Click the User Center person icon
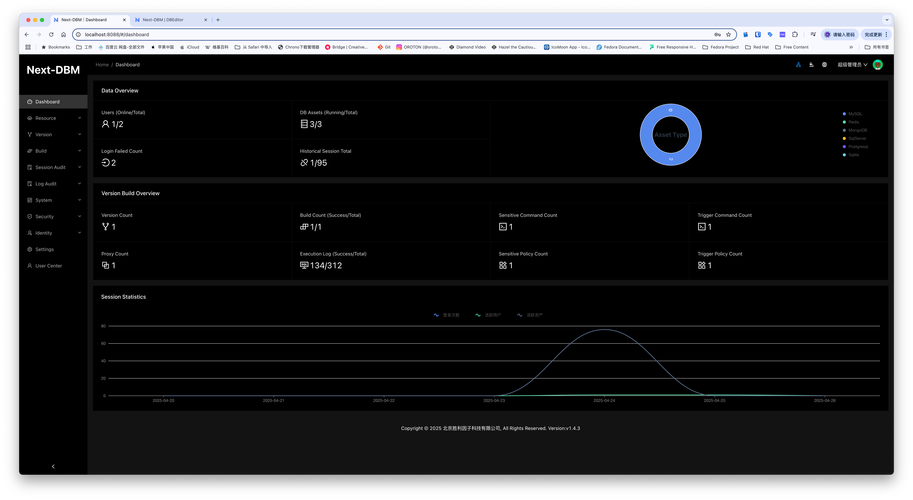This screenshot has height=500, width=913. (30, 266)
